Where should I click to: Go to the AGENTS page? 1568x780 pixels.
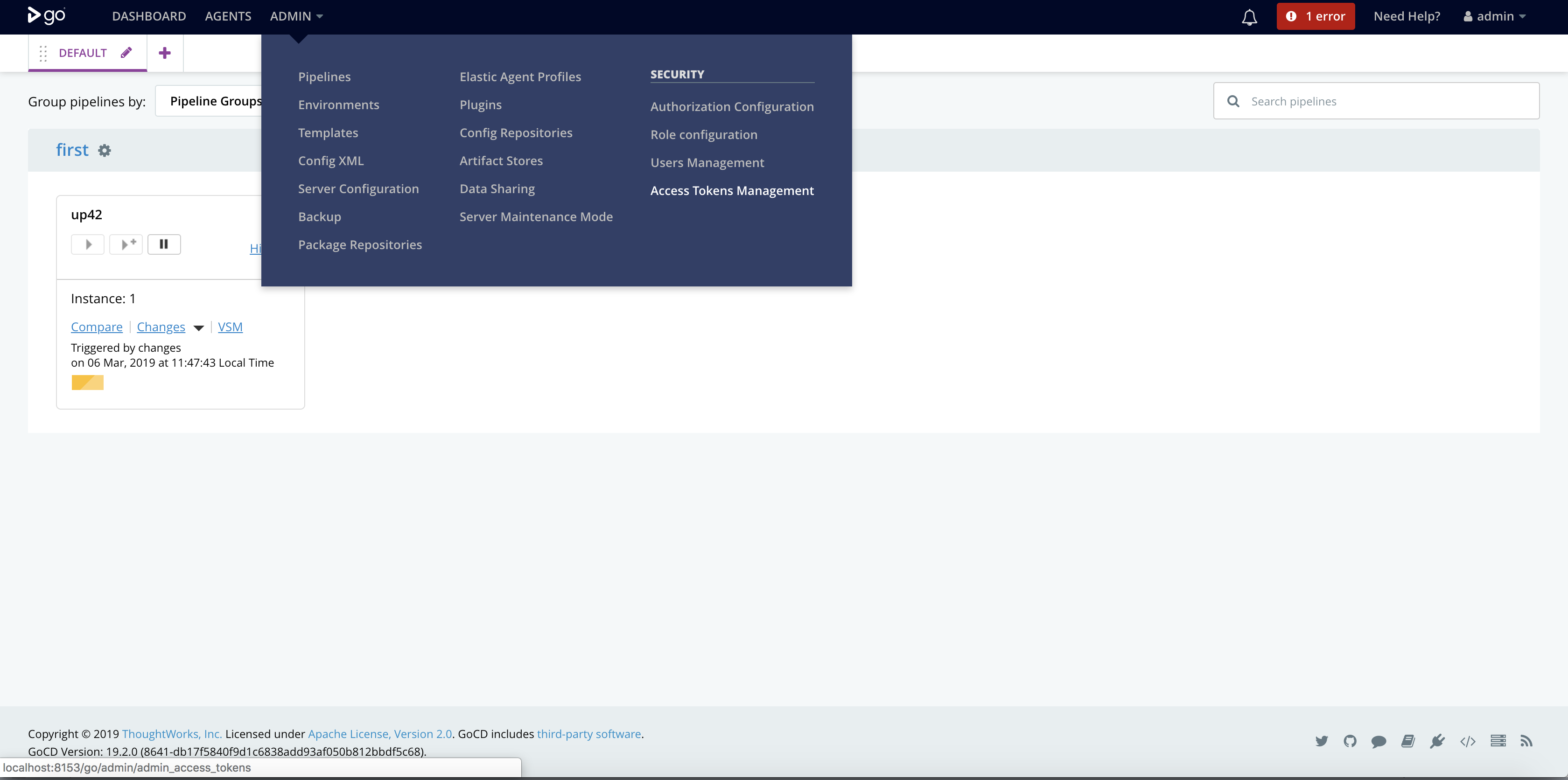coord(228,16)
